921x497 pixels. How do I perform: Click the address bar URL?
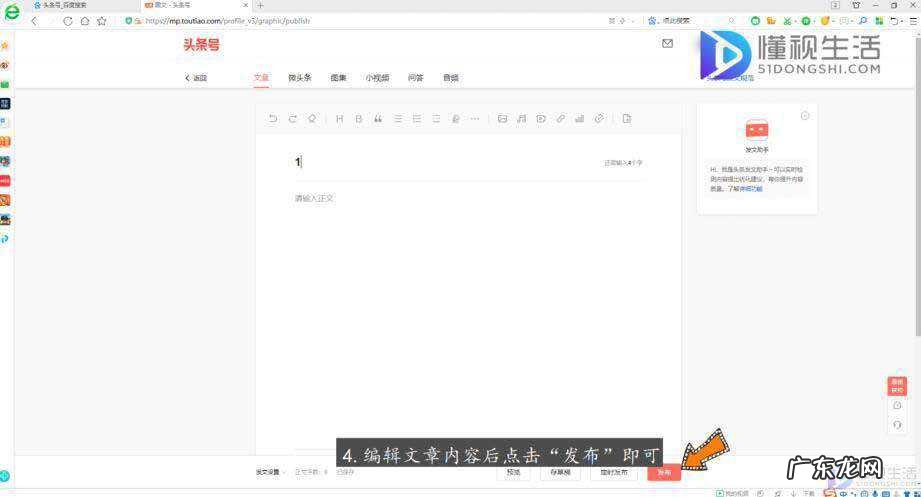228,21
